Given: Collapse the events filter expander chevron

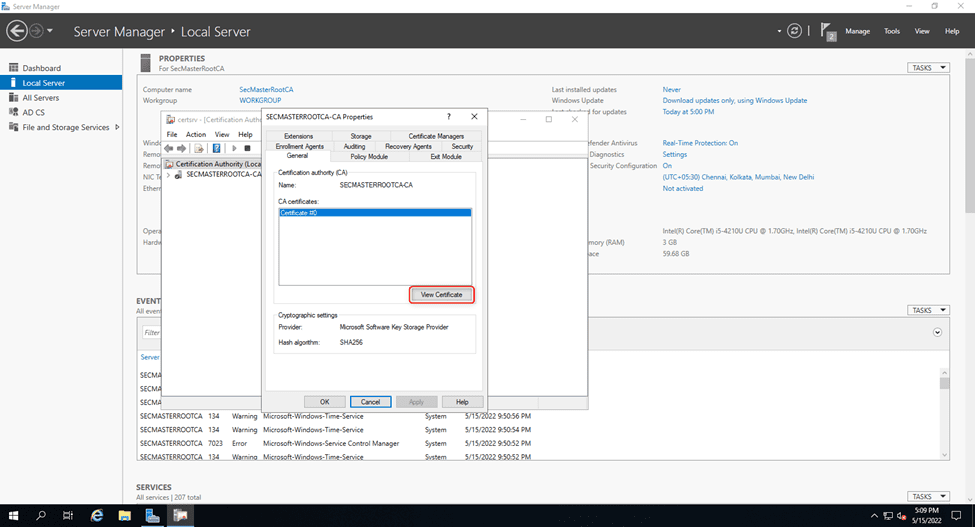Looking at the screenshot, I should (937, 332).
